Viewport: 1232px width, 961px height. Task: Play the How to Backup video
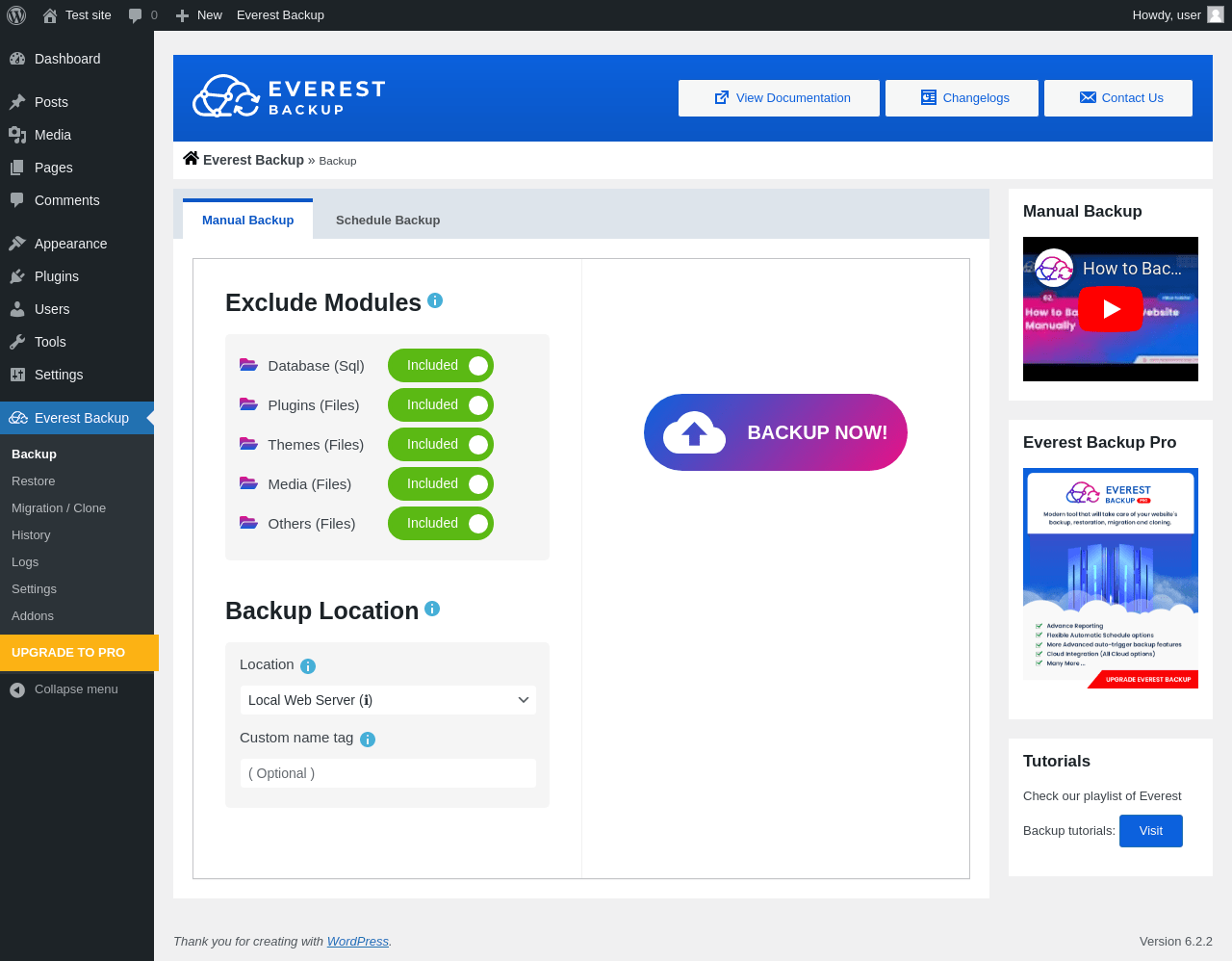[x=1111, y=309]
